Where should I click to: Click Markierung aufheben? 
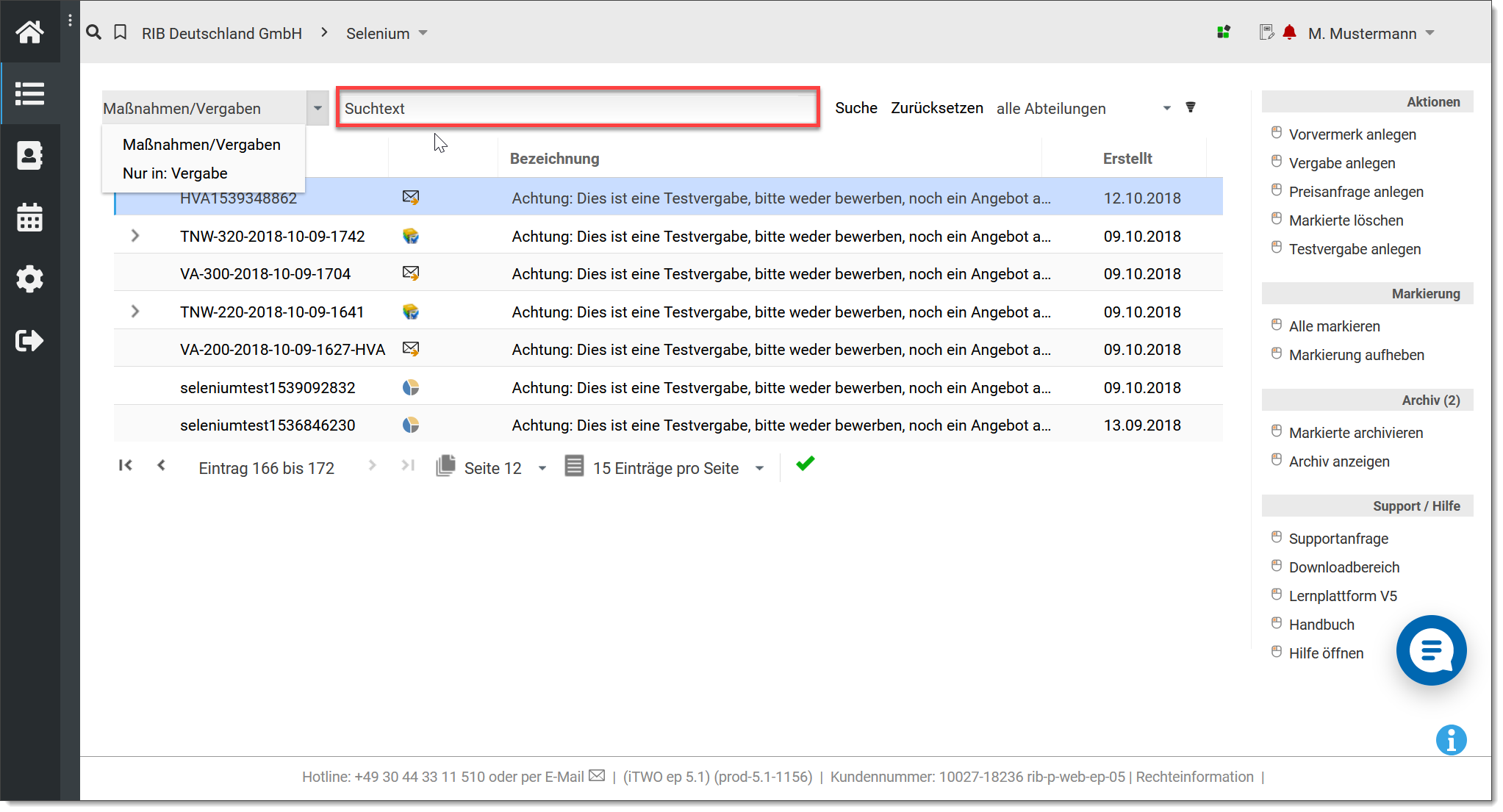(x=1356, y=355)
